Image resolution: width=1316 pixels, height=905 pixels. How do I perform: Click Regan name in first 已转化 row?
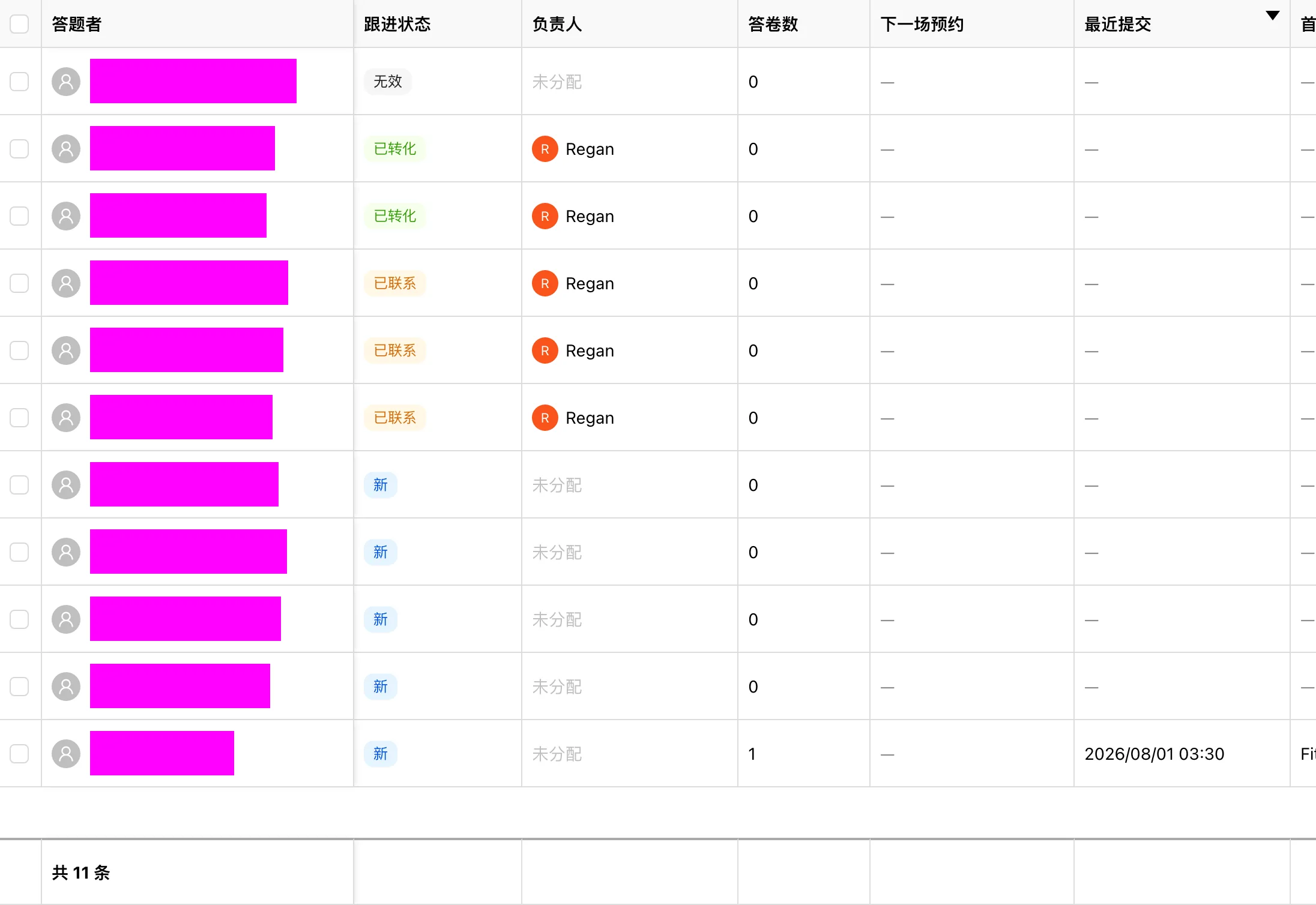coord(590,149)
